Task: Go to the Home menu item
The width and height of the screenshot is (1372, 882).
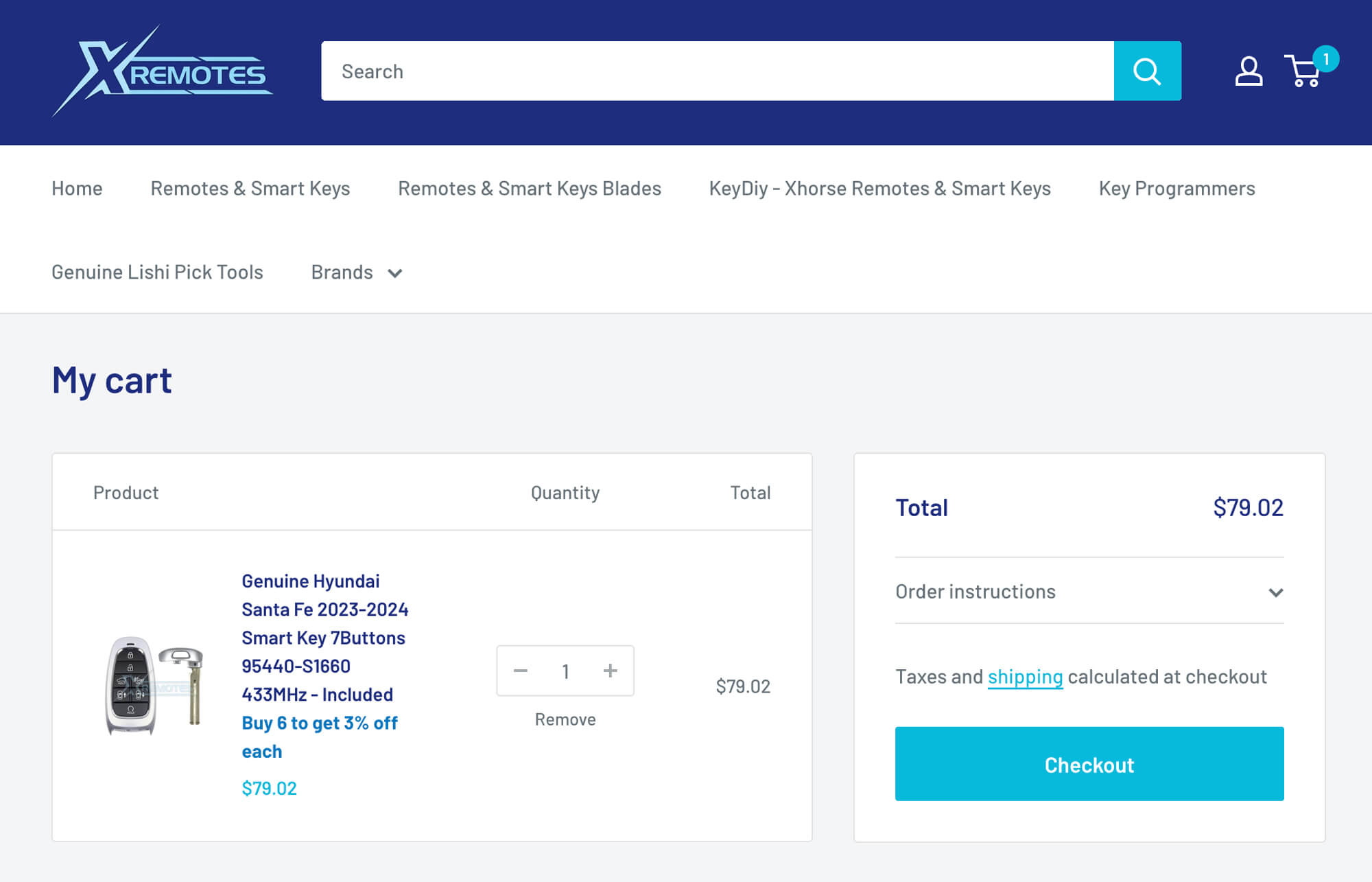Action: tap(77, 188)
